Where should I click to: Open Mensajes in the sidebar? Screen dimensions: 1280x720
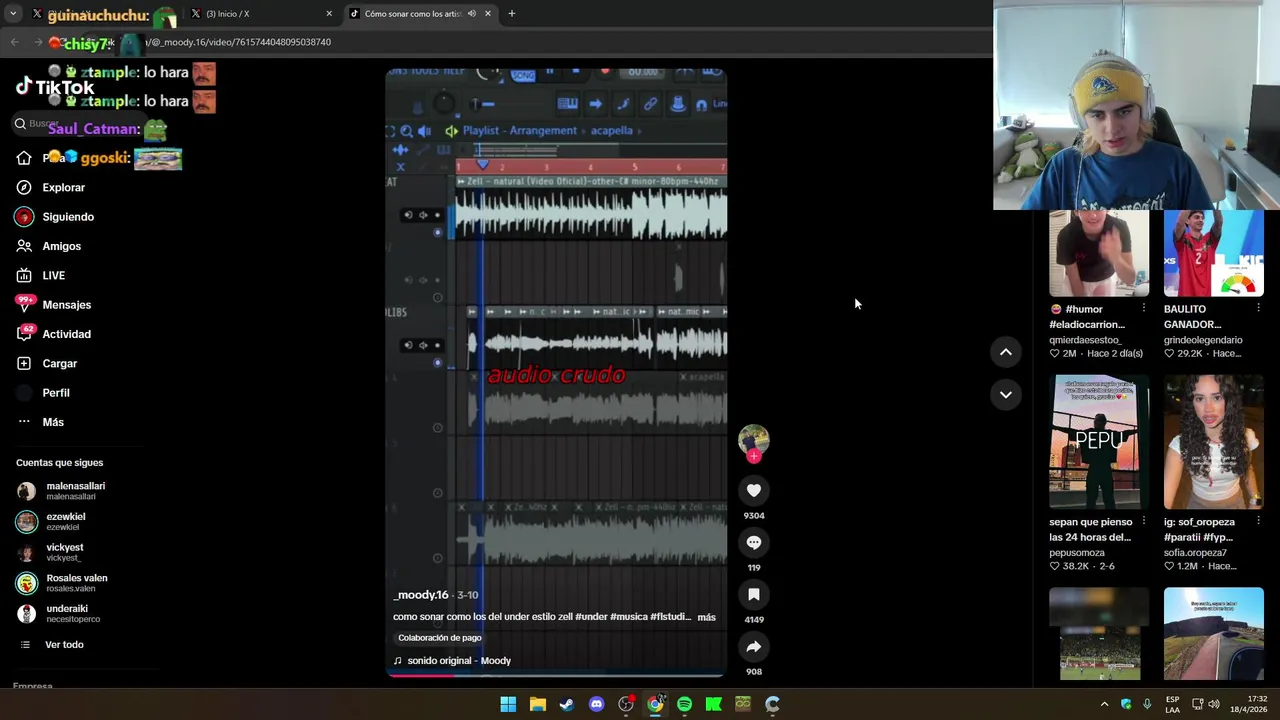point(66,305)
